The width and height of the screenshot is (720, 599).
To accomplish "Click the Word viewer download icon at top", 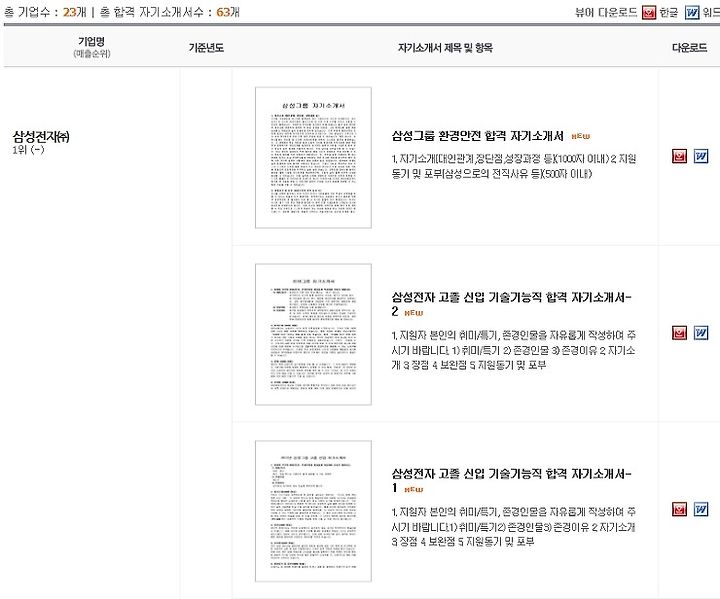I will [692, 12].
